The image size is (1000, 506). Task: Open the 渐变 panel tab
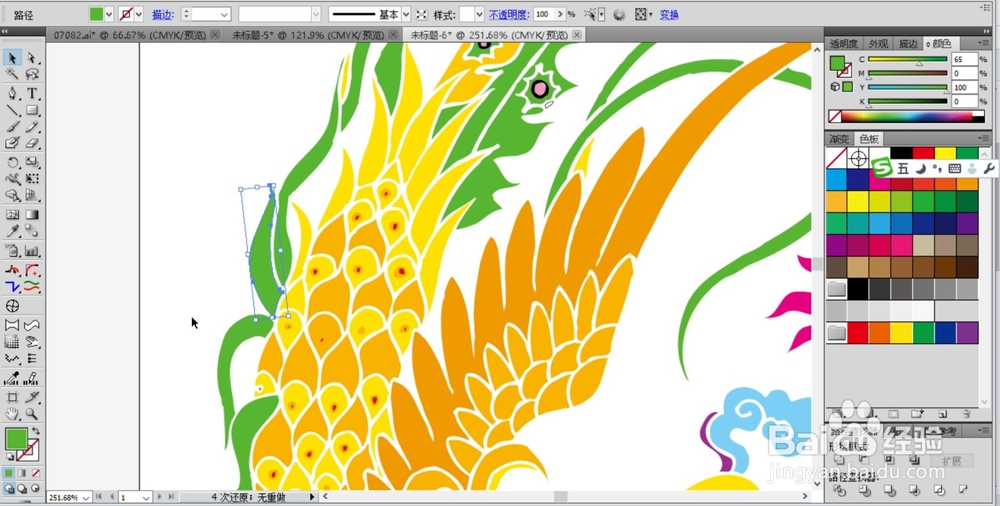[x=839, y=139]
